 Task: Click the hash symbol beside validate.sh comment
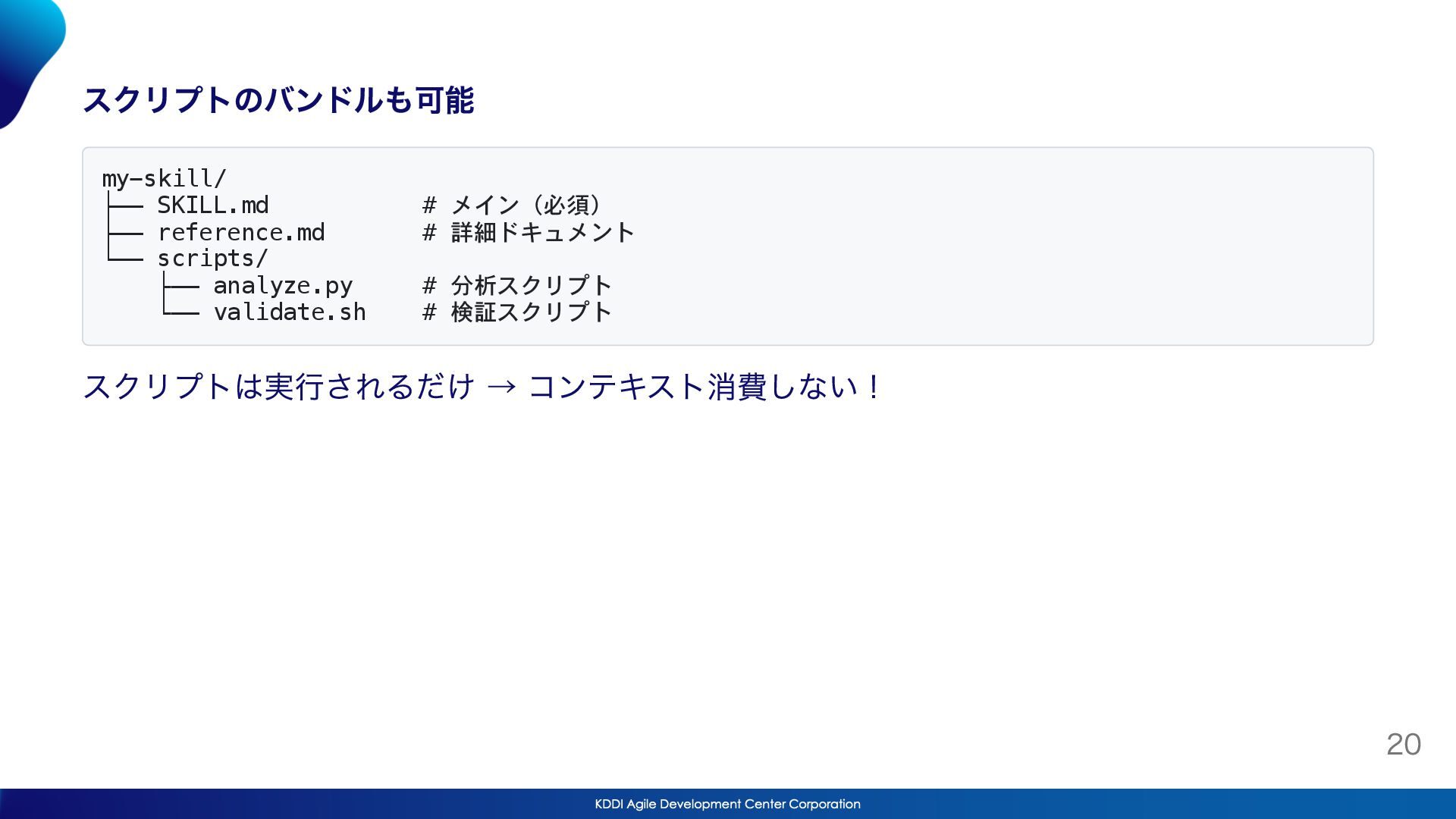[429, 312]
